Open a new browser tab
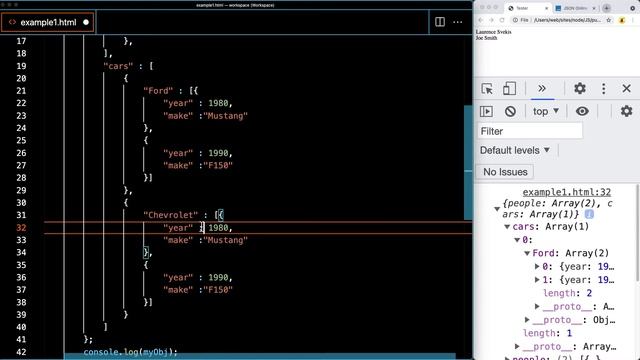This screenshot has height=360, width=640. (607, 8)
